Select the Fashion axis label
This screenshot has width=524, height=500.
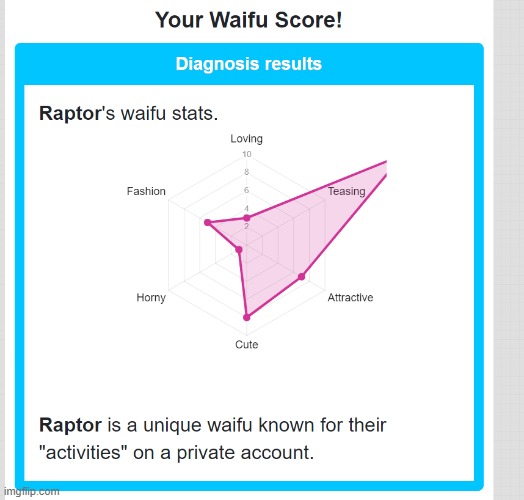[x=146, y=191]
